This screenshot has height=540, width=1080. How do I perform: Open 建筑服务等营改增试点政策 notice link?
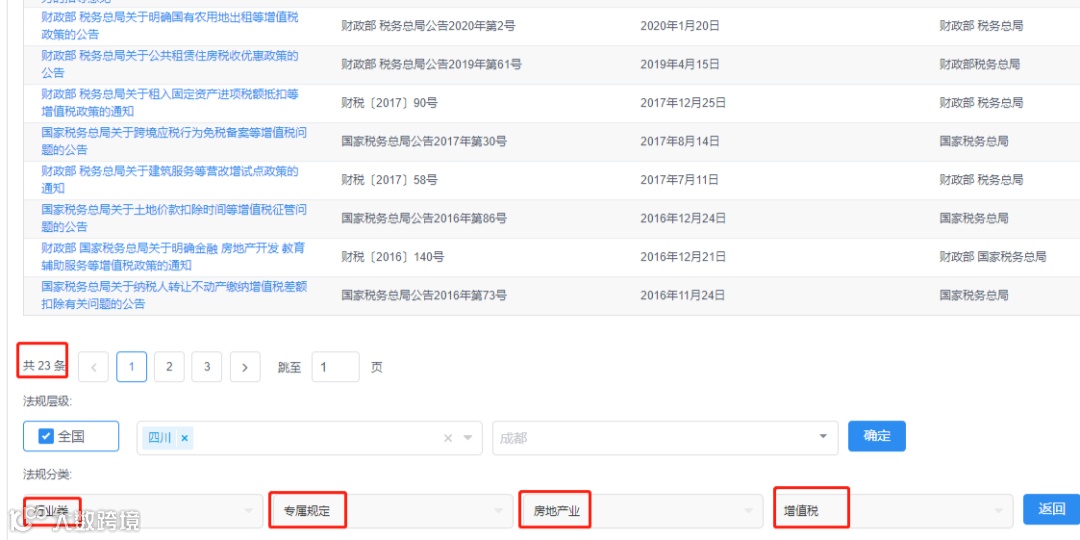[170, 180]
